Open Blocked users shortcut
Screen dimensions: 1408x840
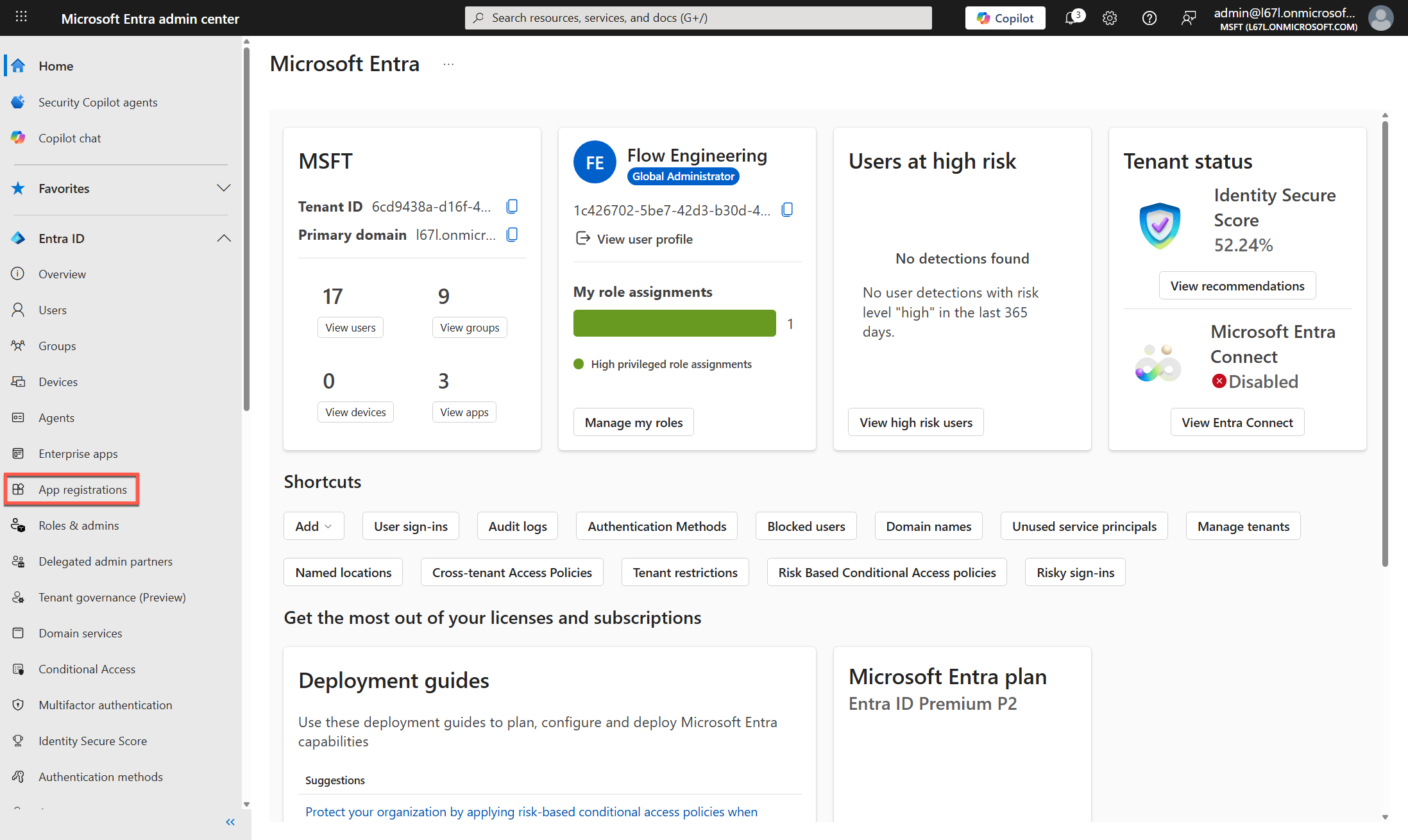pos(806,526)
